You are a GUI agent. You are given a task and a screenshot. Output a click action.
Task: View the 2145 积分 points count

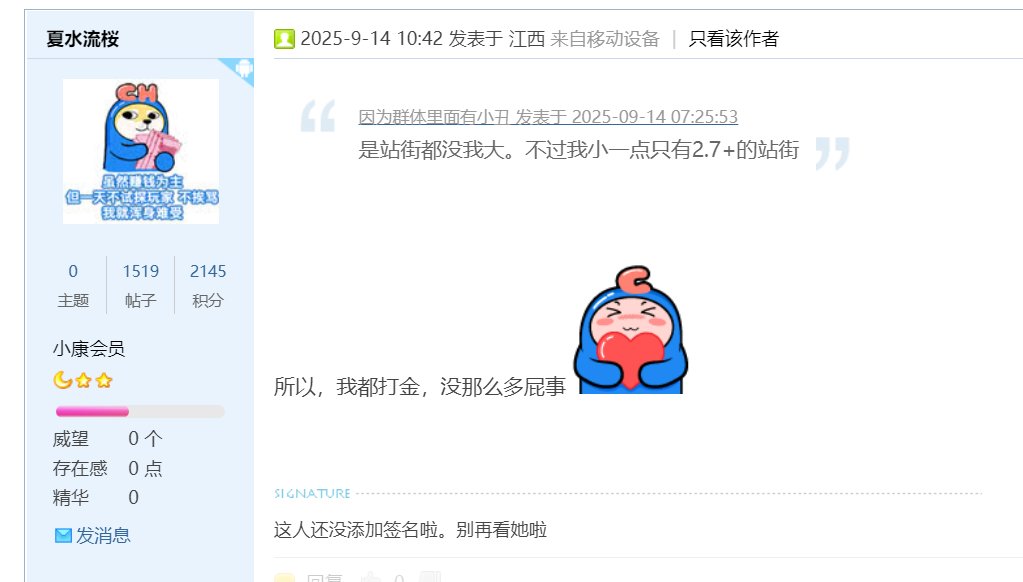click(208, 285)
